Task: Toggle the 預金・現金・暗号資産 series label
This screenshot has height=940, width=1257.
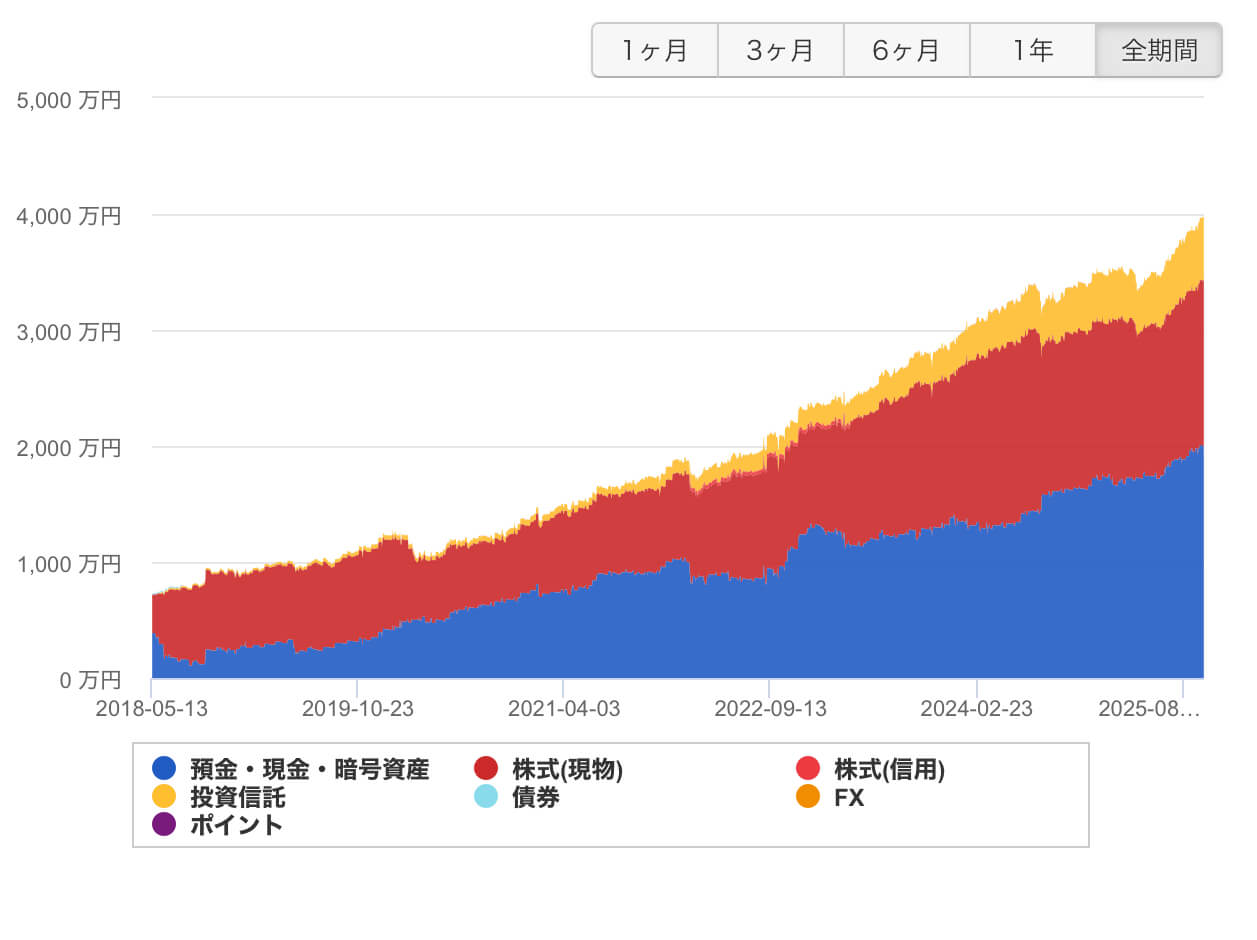Action: pyautogui.click(x=309, y=769)
